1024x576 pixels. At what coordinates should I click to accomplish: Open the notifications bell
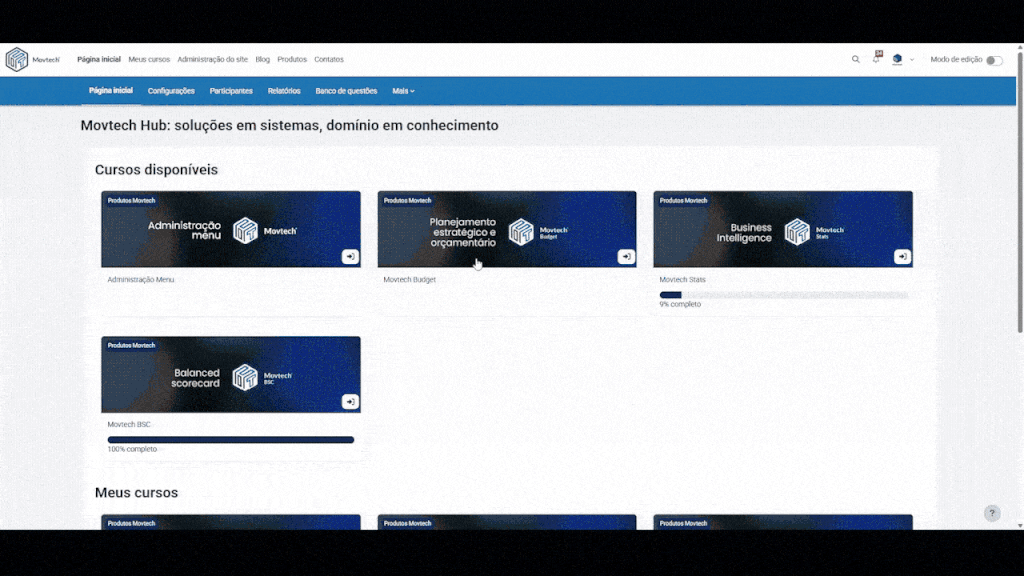[x=876, y=60]
